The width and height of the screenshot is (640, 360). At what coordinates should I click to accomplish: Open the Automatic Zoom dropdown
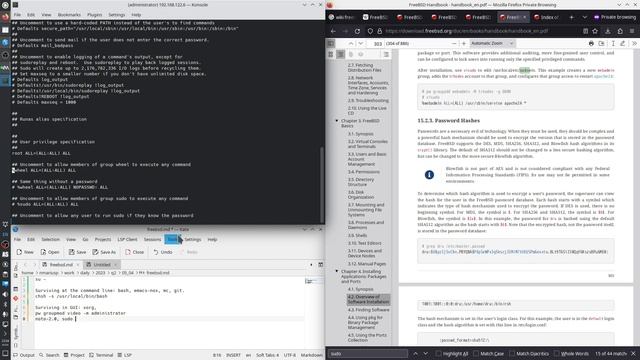click(492, 43)
